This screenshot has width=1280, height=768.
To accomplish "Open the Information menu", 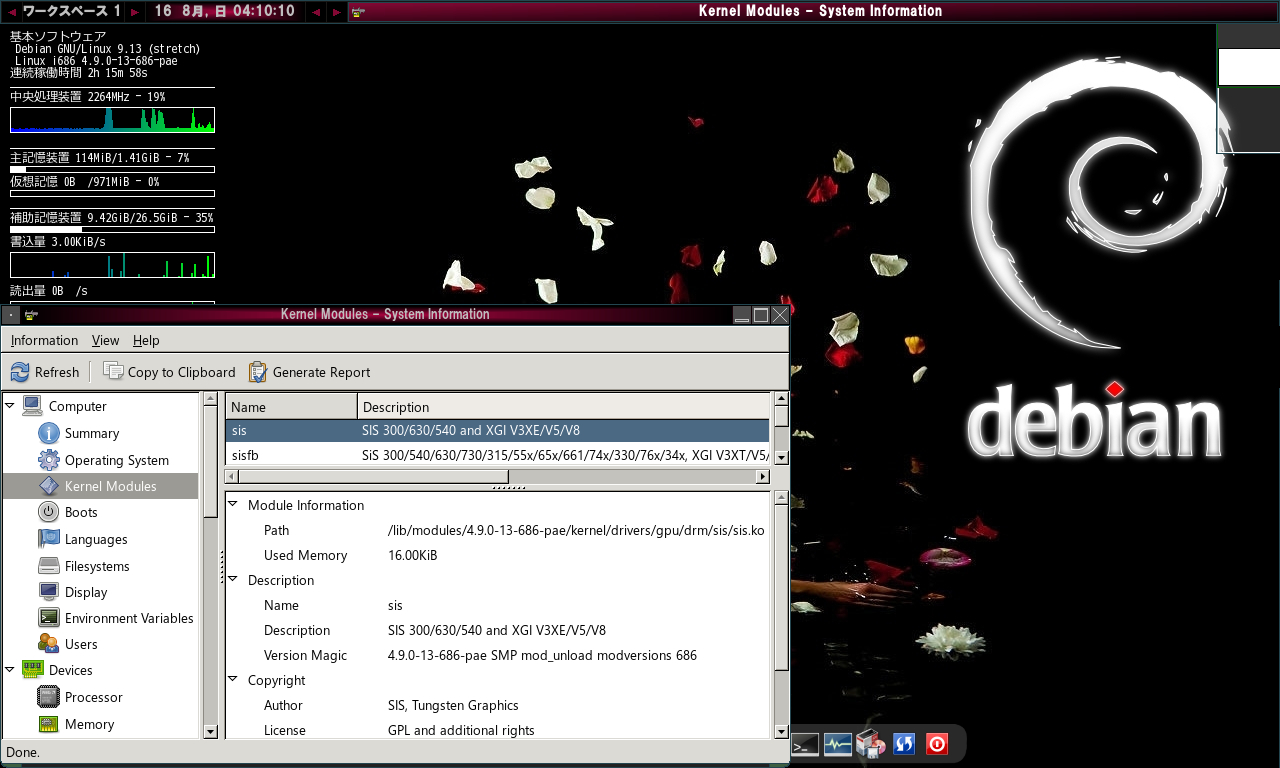I will tap(44, 340).
